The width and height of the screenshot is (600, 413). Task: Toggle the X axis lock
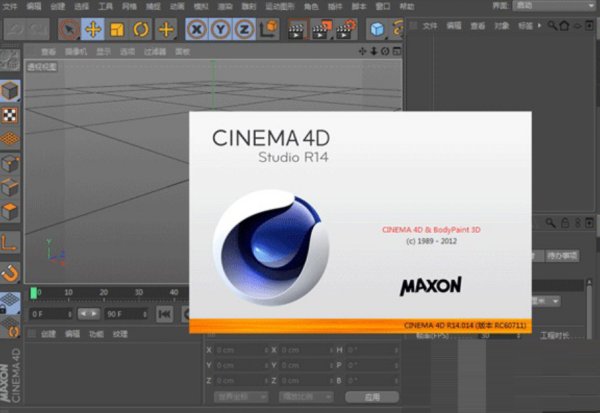[x=197, y=29]
